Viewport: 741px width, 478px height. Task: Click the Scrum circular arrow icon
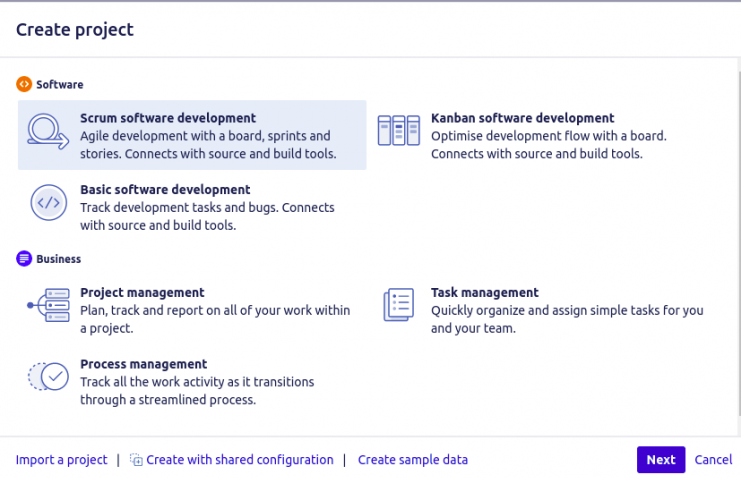pos(47,133)
